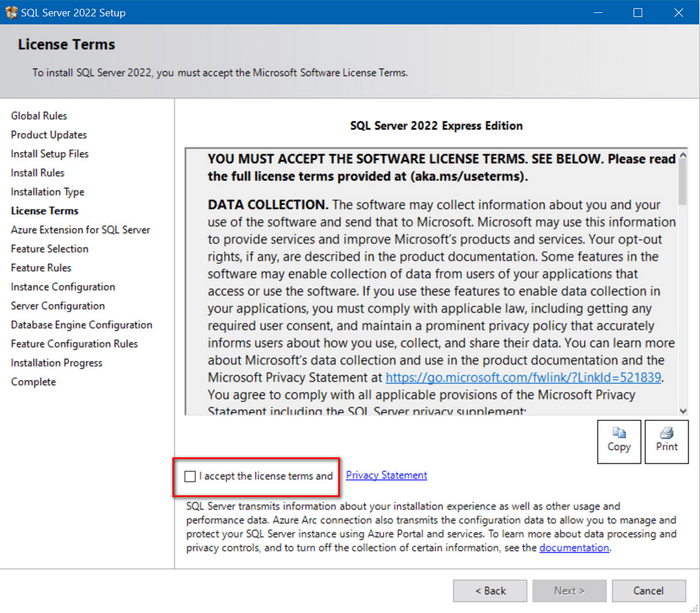Click the Cancel button
Viewport: 700px width, 613px height.
[649, 591]
